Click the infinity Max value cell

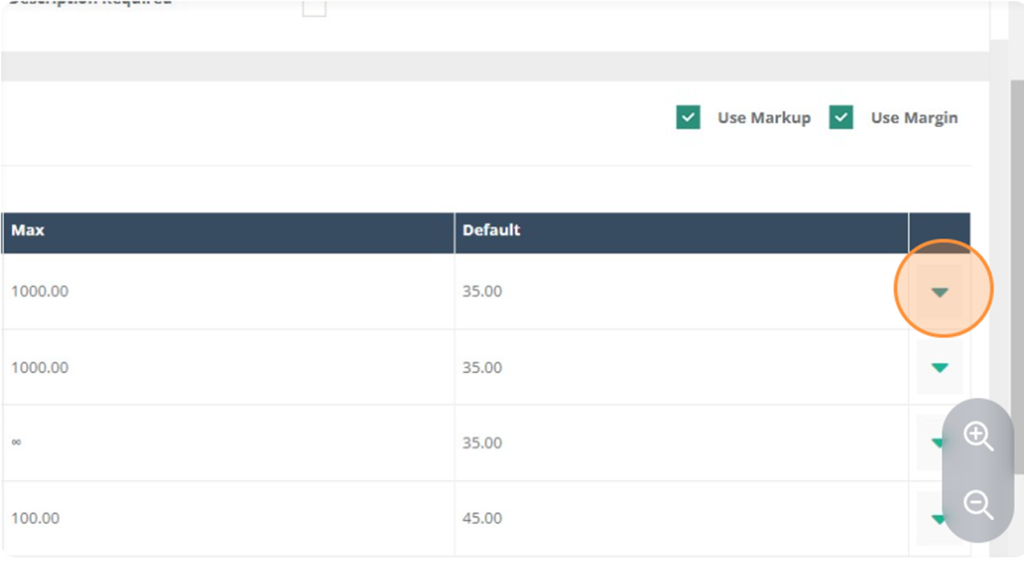[x=228, y=443]
